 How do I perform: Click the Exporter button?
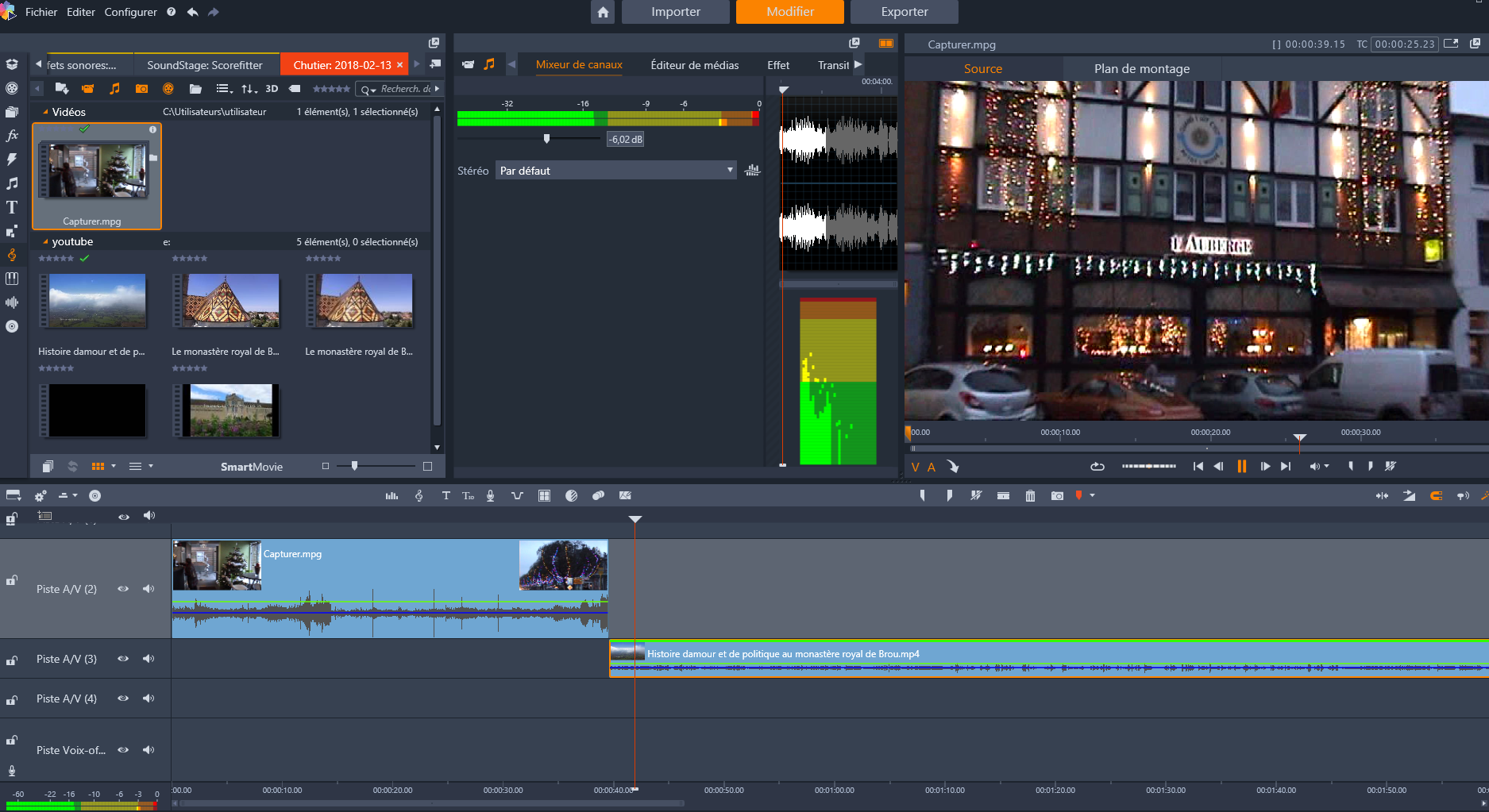[x=904, y=12]
